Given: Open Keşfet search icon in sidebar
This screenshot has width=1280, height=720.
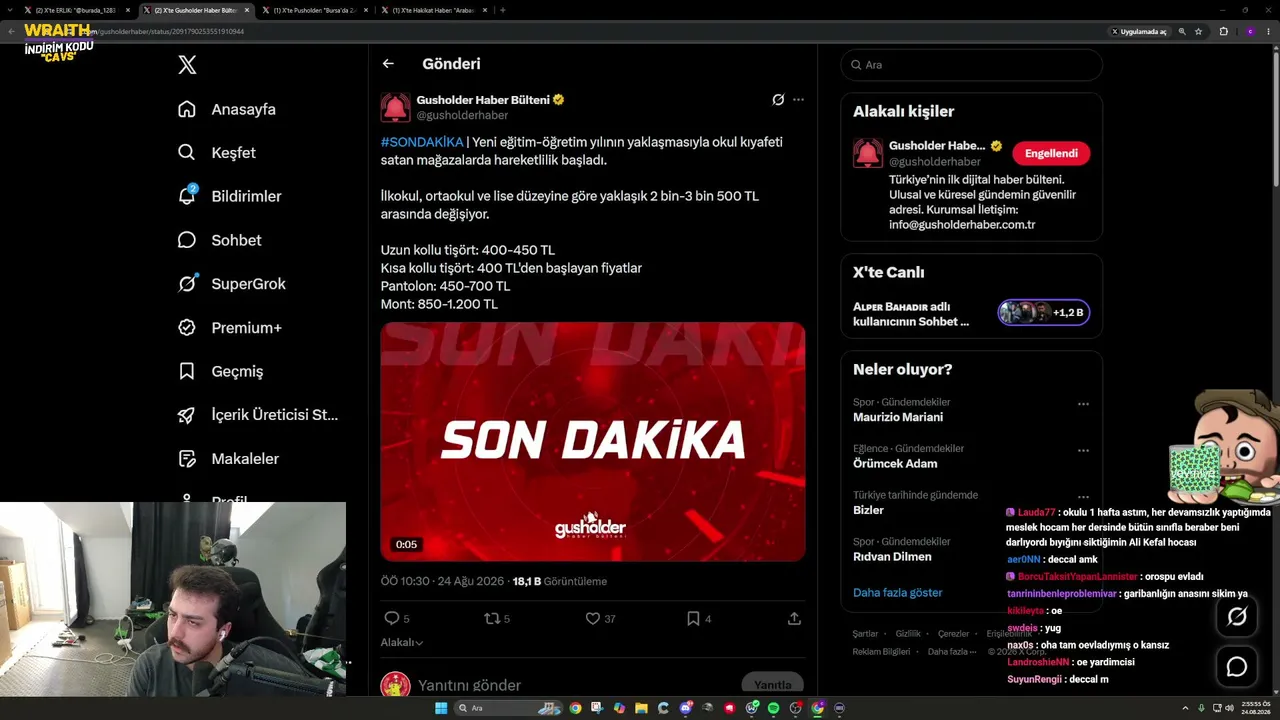Looking at the screenshot, I should [187, 153].
